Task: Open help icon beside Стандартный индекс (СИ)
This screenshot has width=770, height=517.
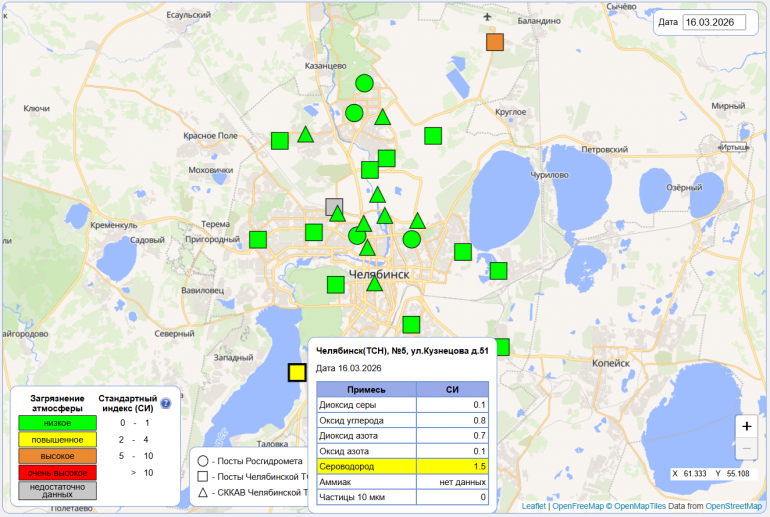Action: pyautogui.click(x=166, y=404)
